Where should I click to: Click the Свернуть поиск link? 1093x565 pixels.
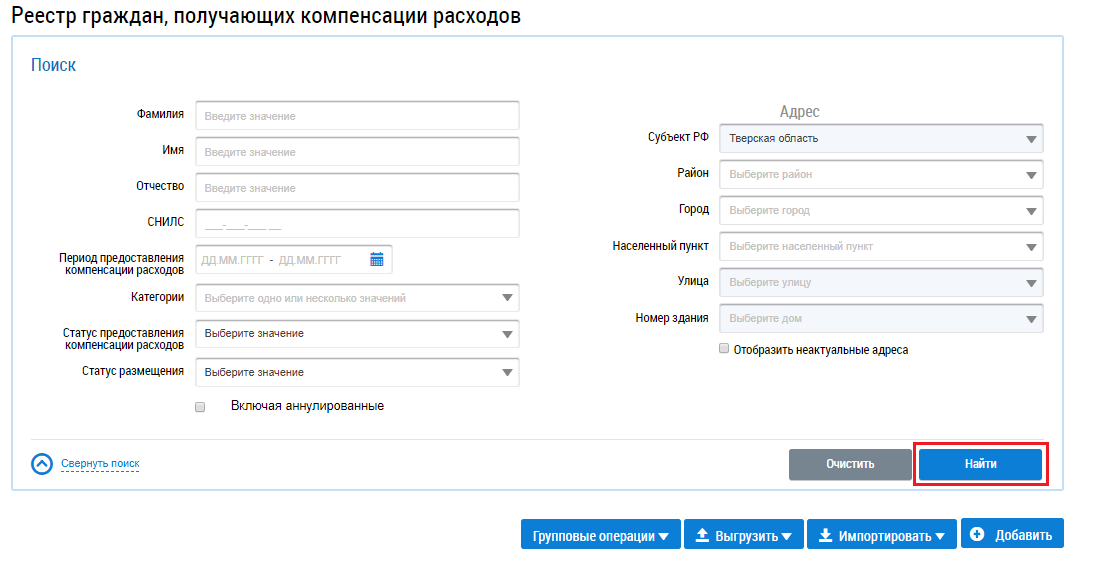pyautogui.click(x=100, y=464)
